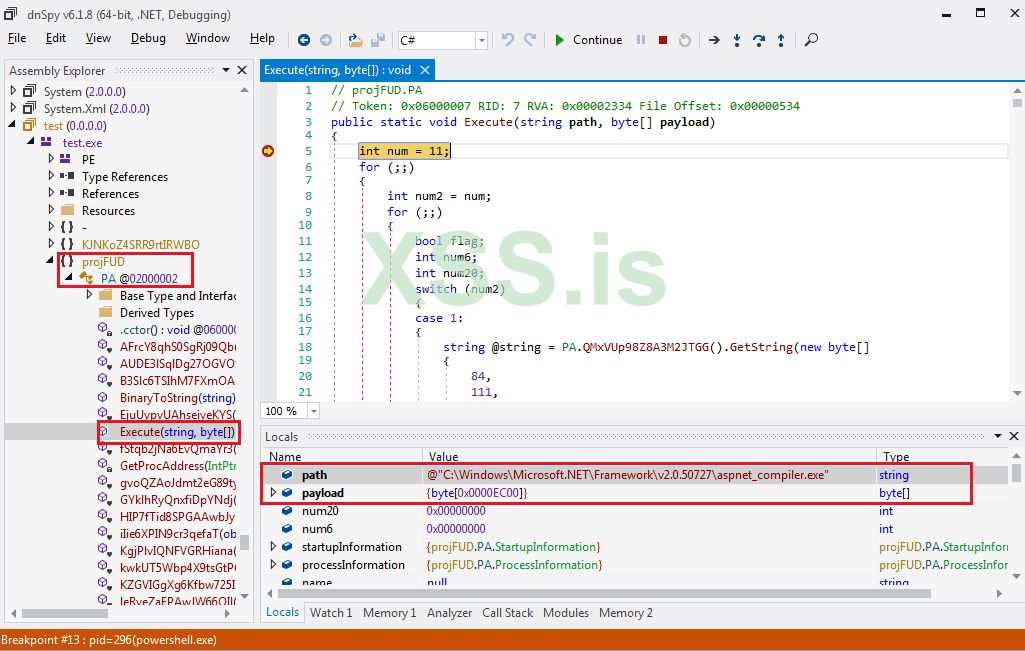This screenshot has width=1025, height=651.
Task: Switch to the Call Stack tab
Action: click(507, 613)
